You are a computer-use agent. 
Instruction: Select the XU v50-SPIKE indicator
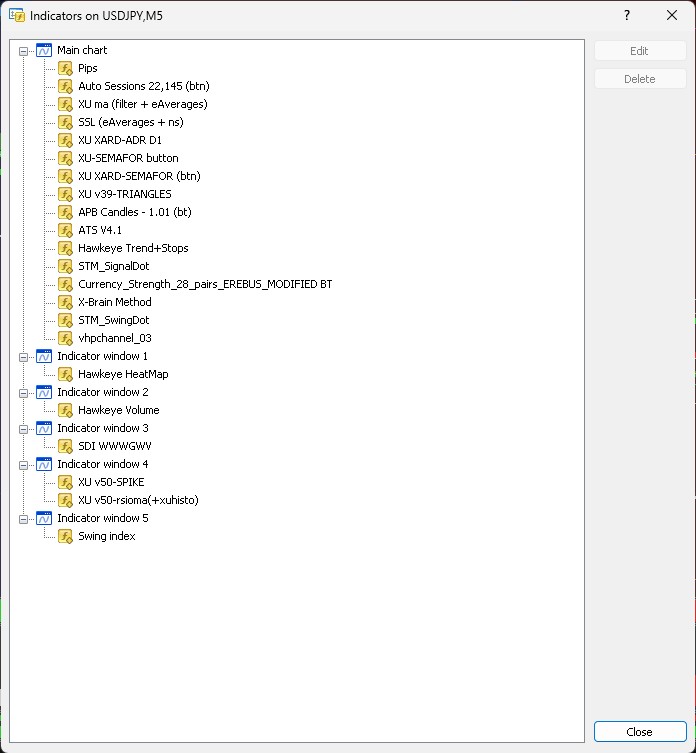point(111,482)
